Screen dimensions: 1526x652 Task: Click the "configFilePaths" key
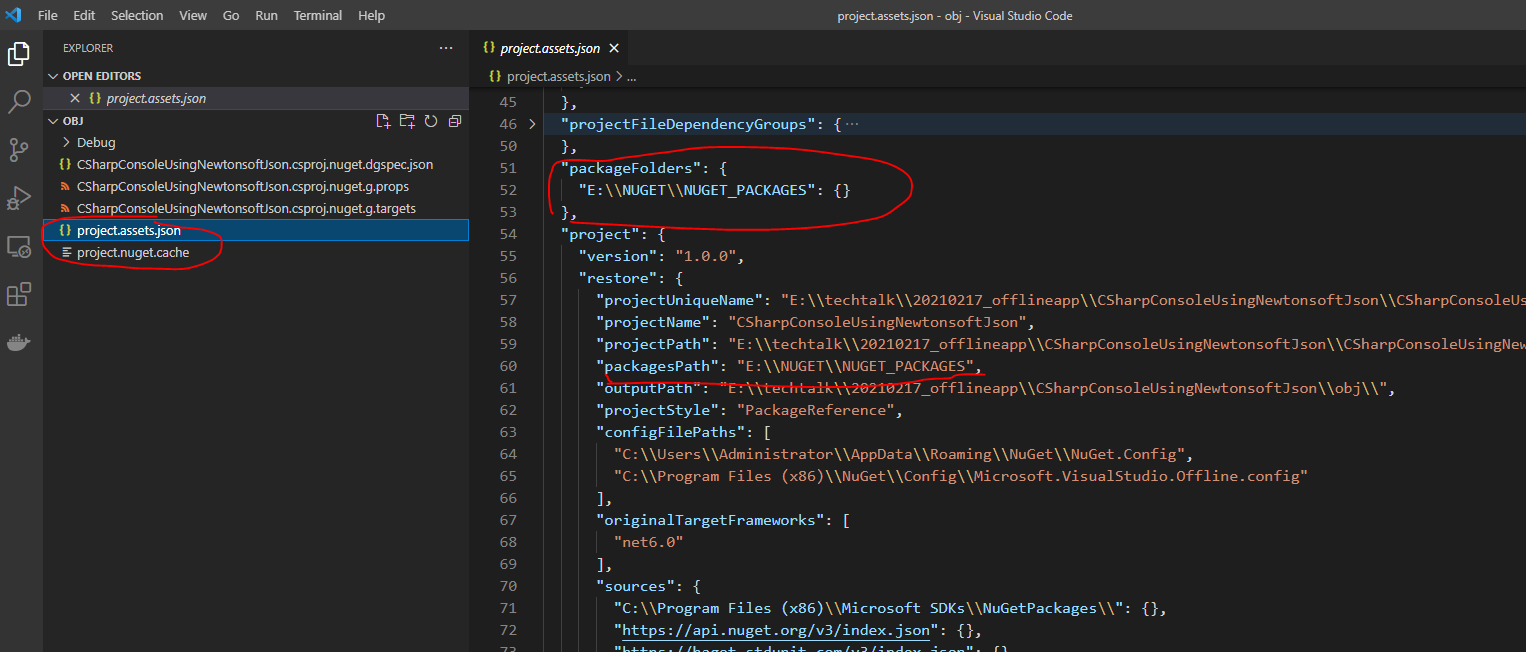click(x=670, y=432)
